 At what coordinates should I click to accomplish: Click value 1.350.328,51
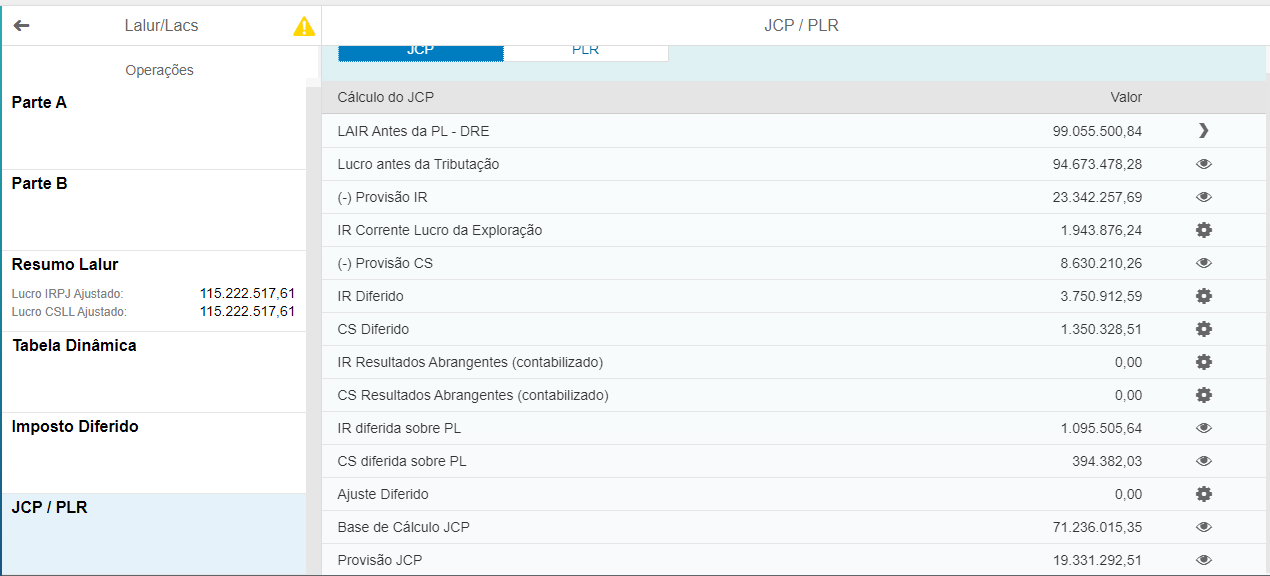point(1101,329)
